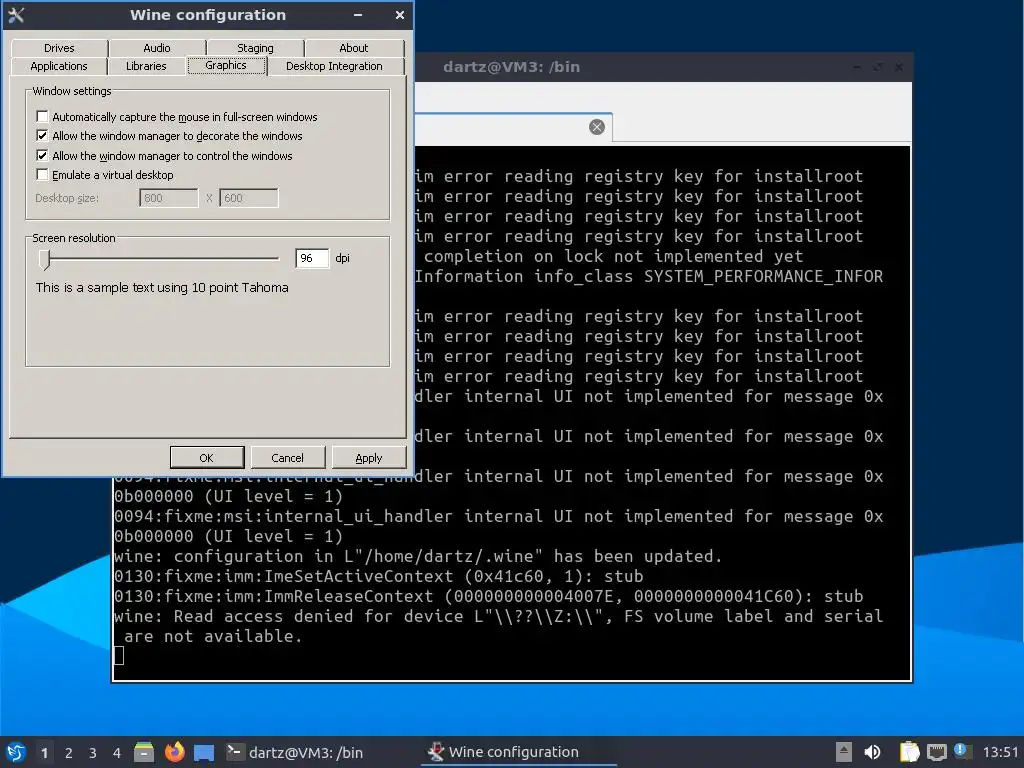The image size is (1024, 768).
Task: Open the clipboard manager tray icon
Action: (909, 752)
